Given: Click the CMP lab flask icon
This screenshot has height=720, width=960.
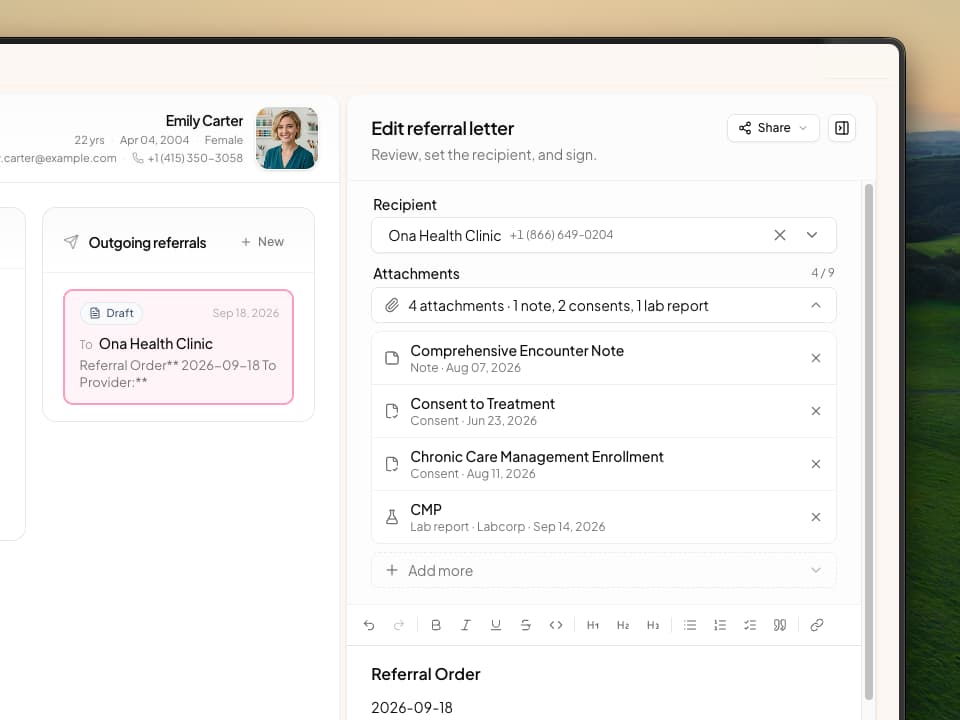Looking at the screenshot, I should [x=392, y=517].
